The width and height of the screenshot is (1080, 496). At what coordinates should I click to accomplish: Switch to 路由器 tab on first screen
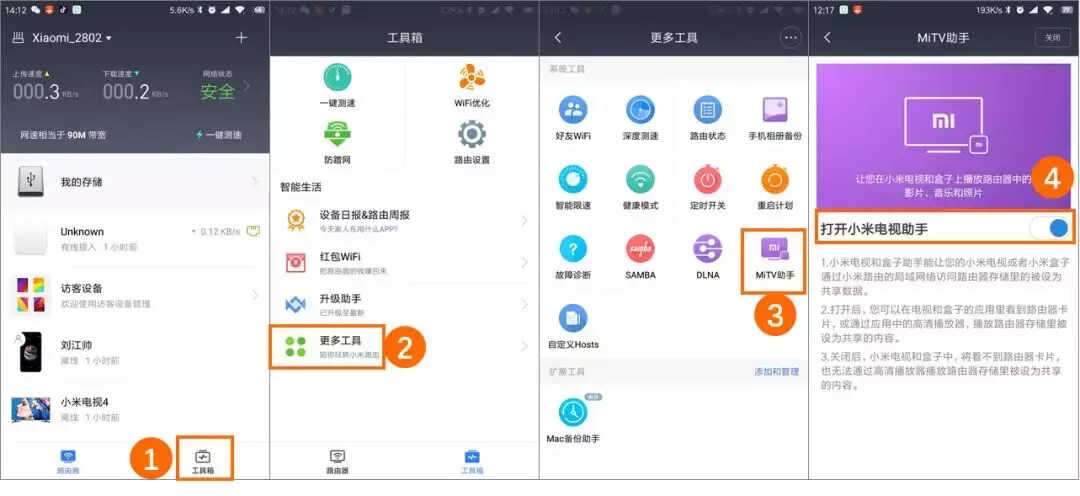68,462
